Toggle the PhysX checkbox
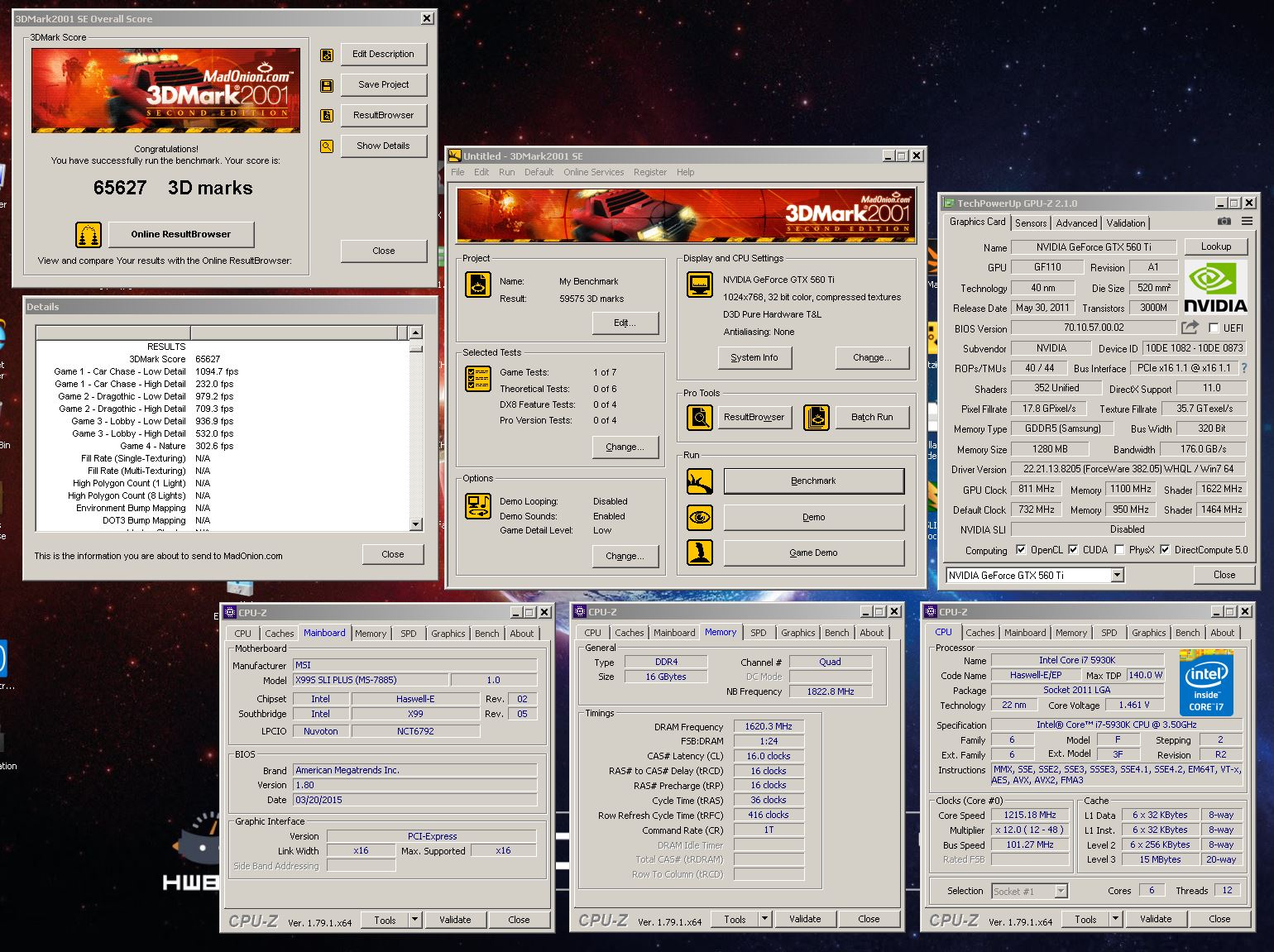 coord(1119,550)
